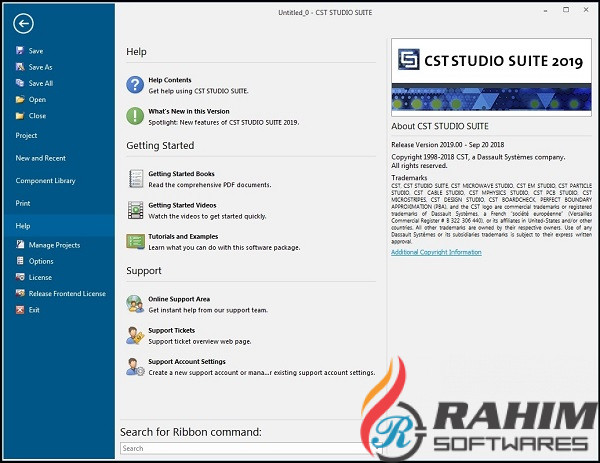The height and width of the screenshot is (463, 600).
Task: Click the Release Frontend License icon
Action: point(20,293)
